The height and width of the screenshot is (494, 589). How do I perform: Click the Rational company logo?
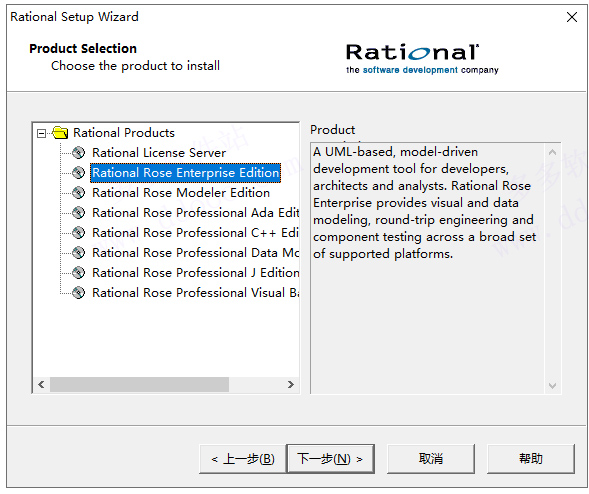(422, 59)
